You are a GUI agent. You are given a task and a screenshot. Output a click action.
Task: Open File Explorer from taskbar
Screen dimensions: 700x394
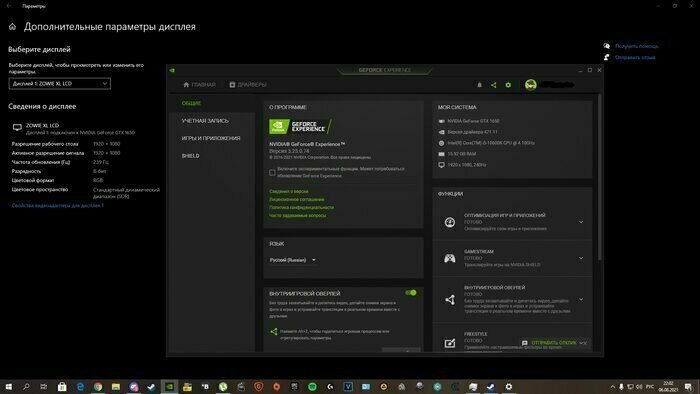point(116,386)
